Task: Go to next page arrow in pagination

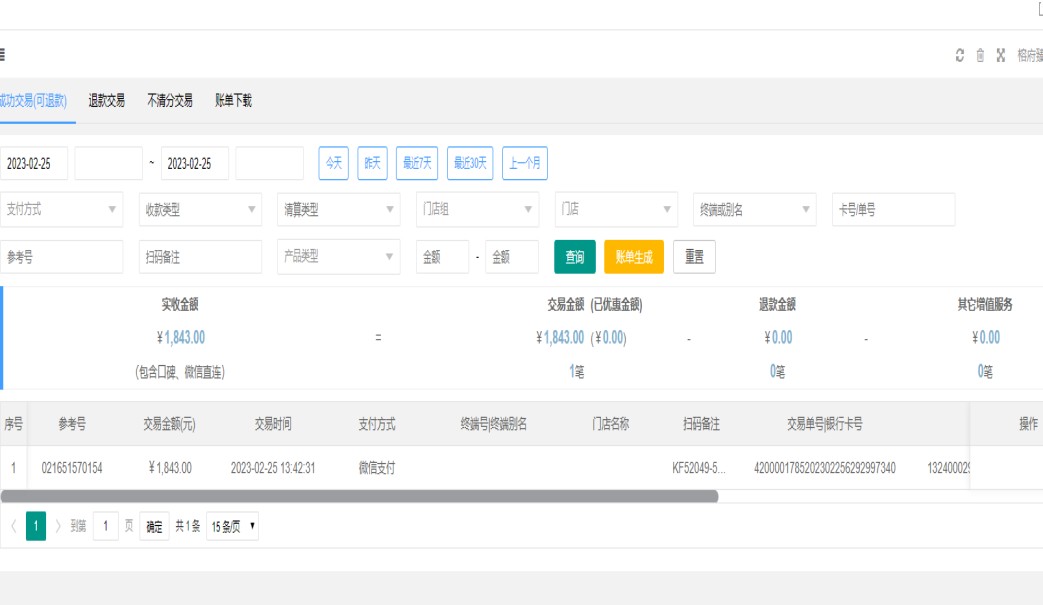Action: [58, 526]
